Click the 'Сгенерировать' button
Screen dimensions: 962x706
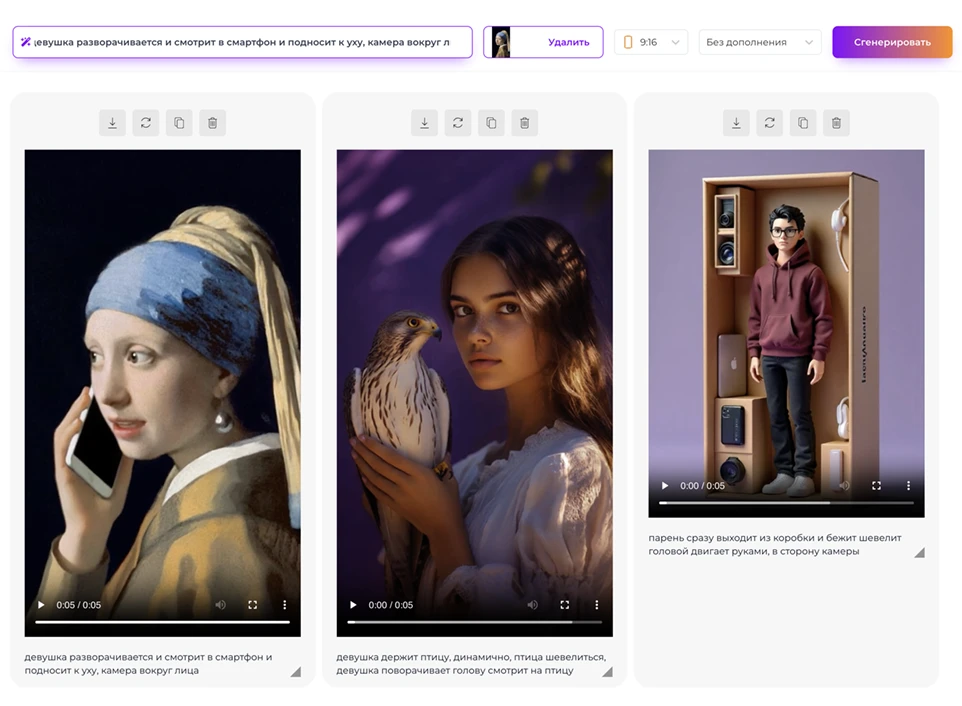892,42
